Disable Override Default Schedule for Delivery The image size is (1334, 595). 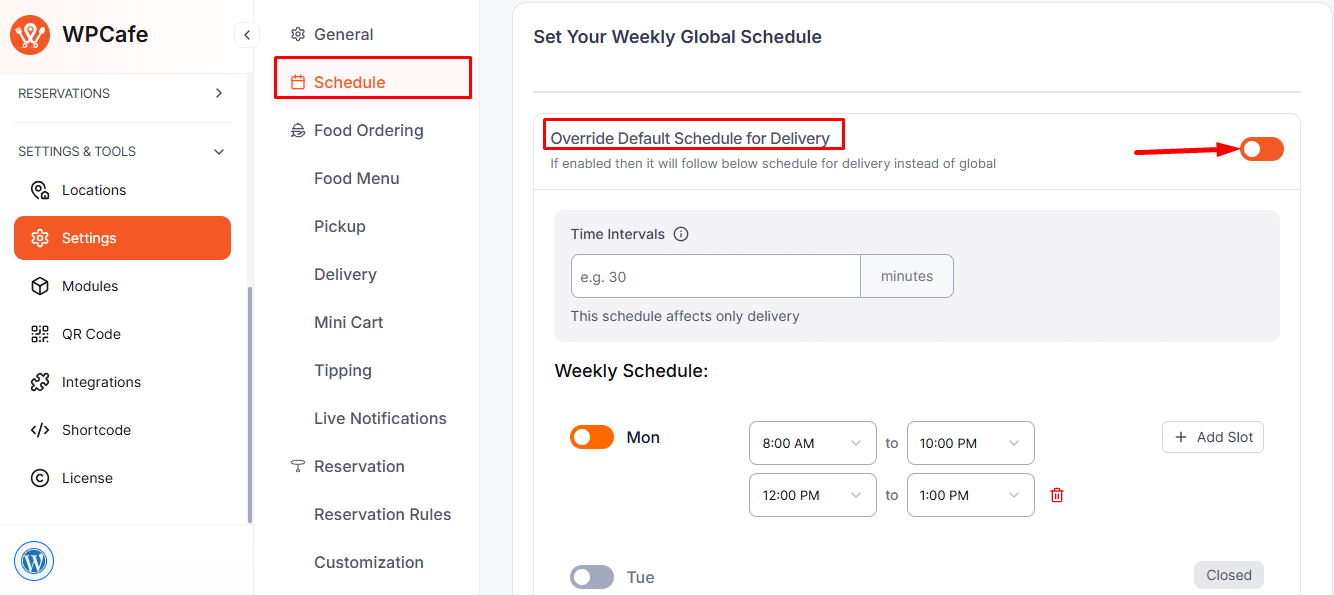point(1261,149)
